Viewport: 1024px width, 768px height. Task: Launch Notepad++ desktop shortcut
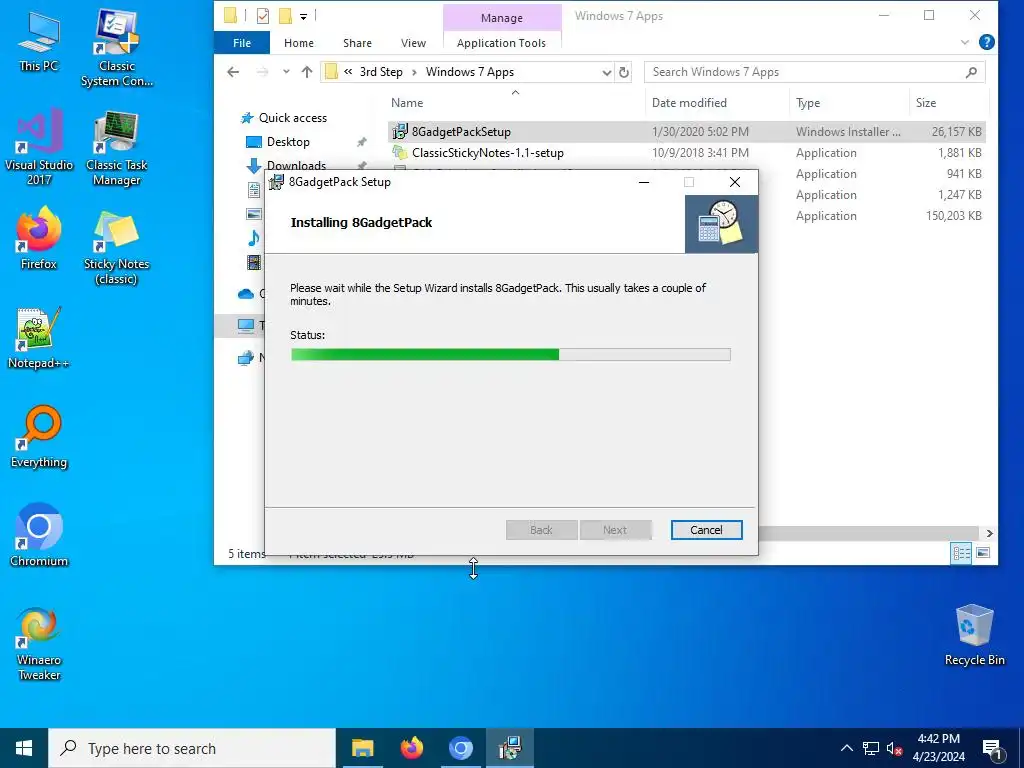[x=39, y=338]
